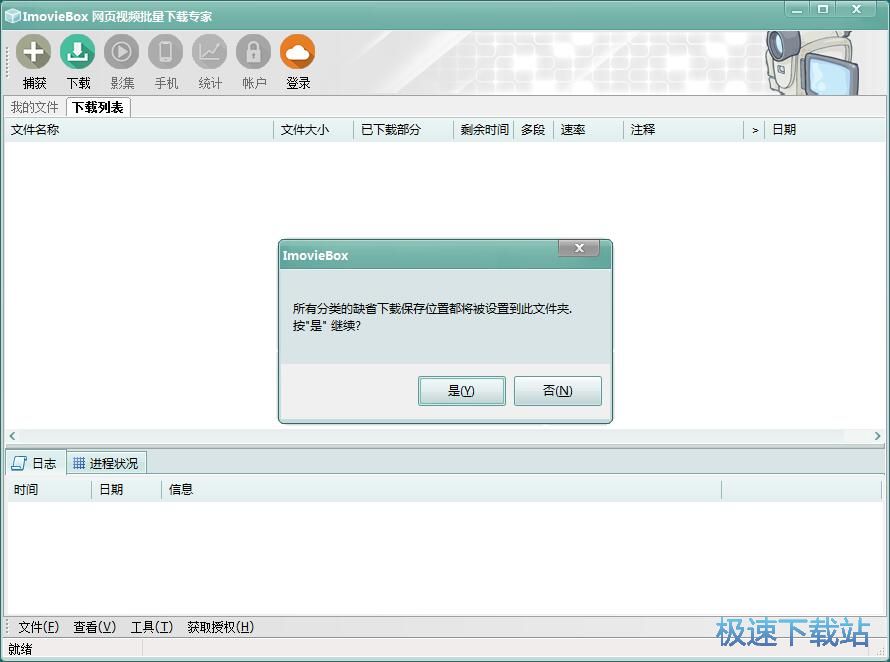The image size is (890, 662).
Task: Click the 多段 column header
Action: 534,130
